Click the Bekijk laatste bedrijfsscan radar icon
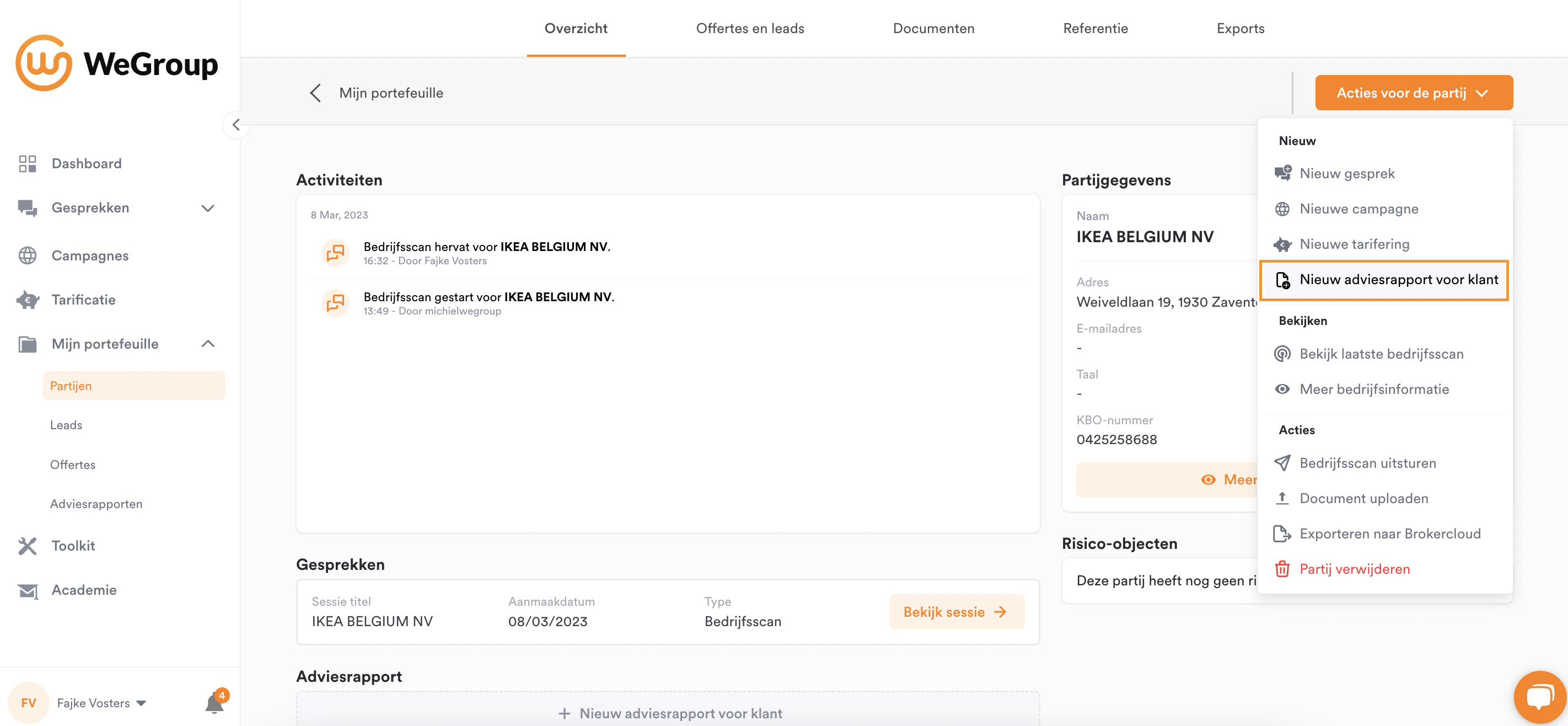Screen dimensions: 1568x726 (1282, 354)
